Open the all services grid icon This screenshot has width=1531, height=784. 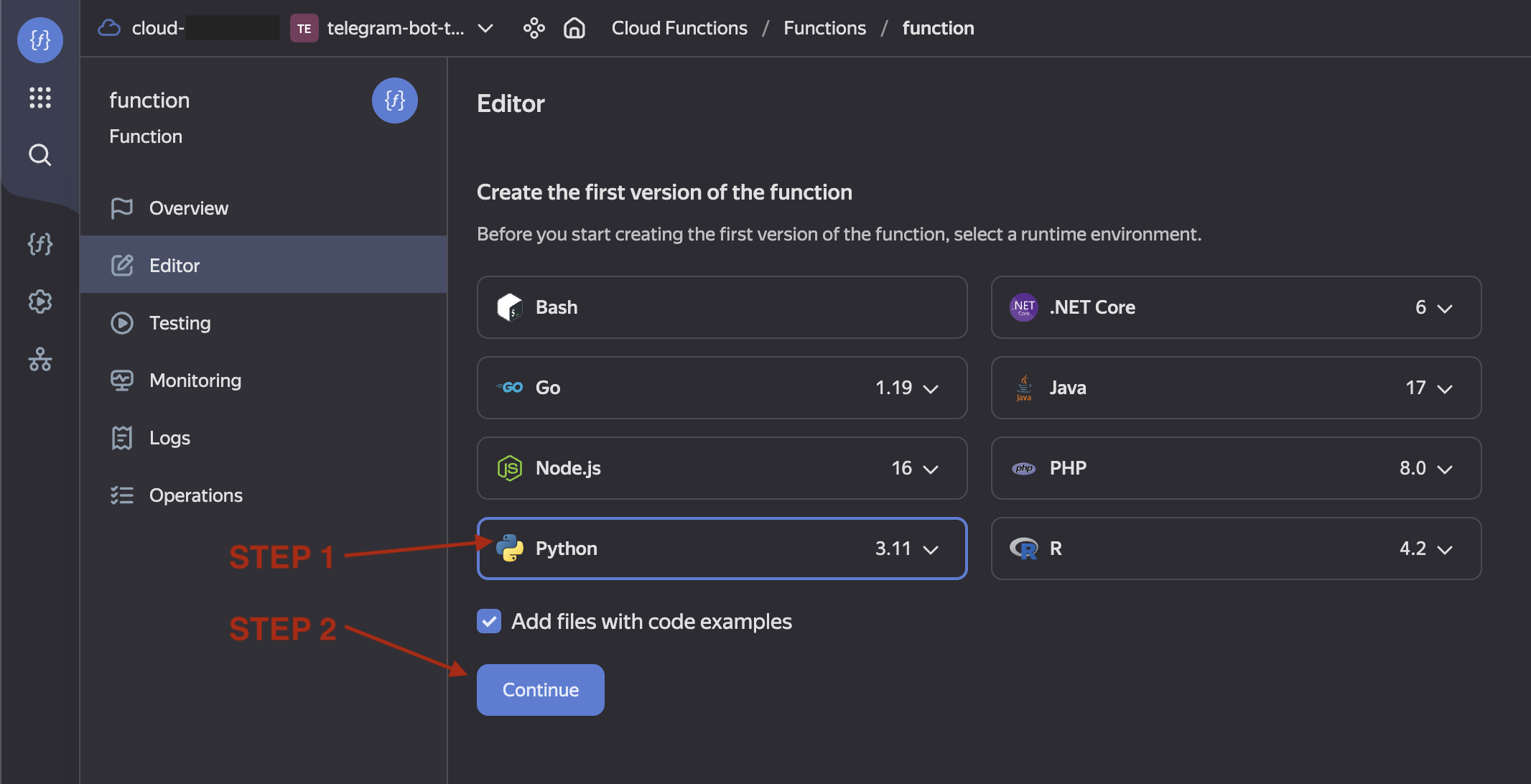click(40, 98)
